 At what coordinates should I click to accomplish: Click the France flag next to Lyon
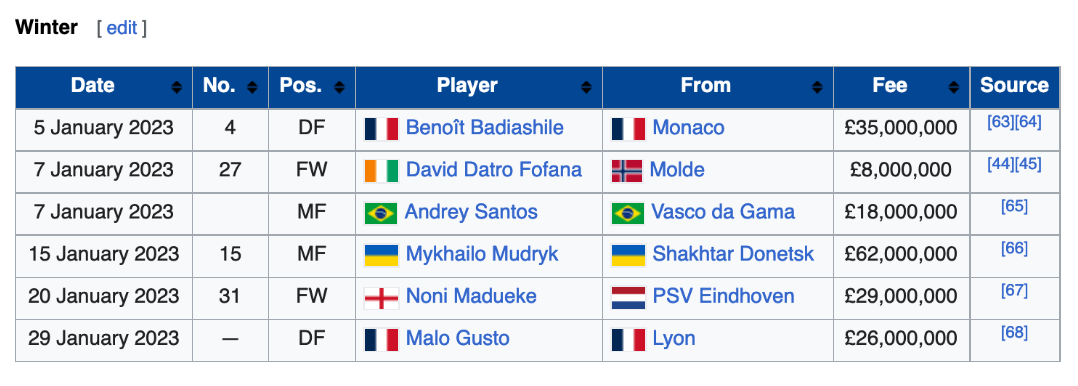[x=628, y=339]
